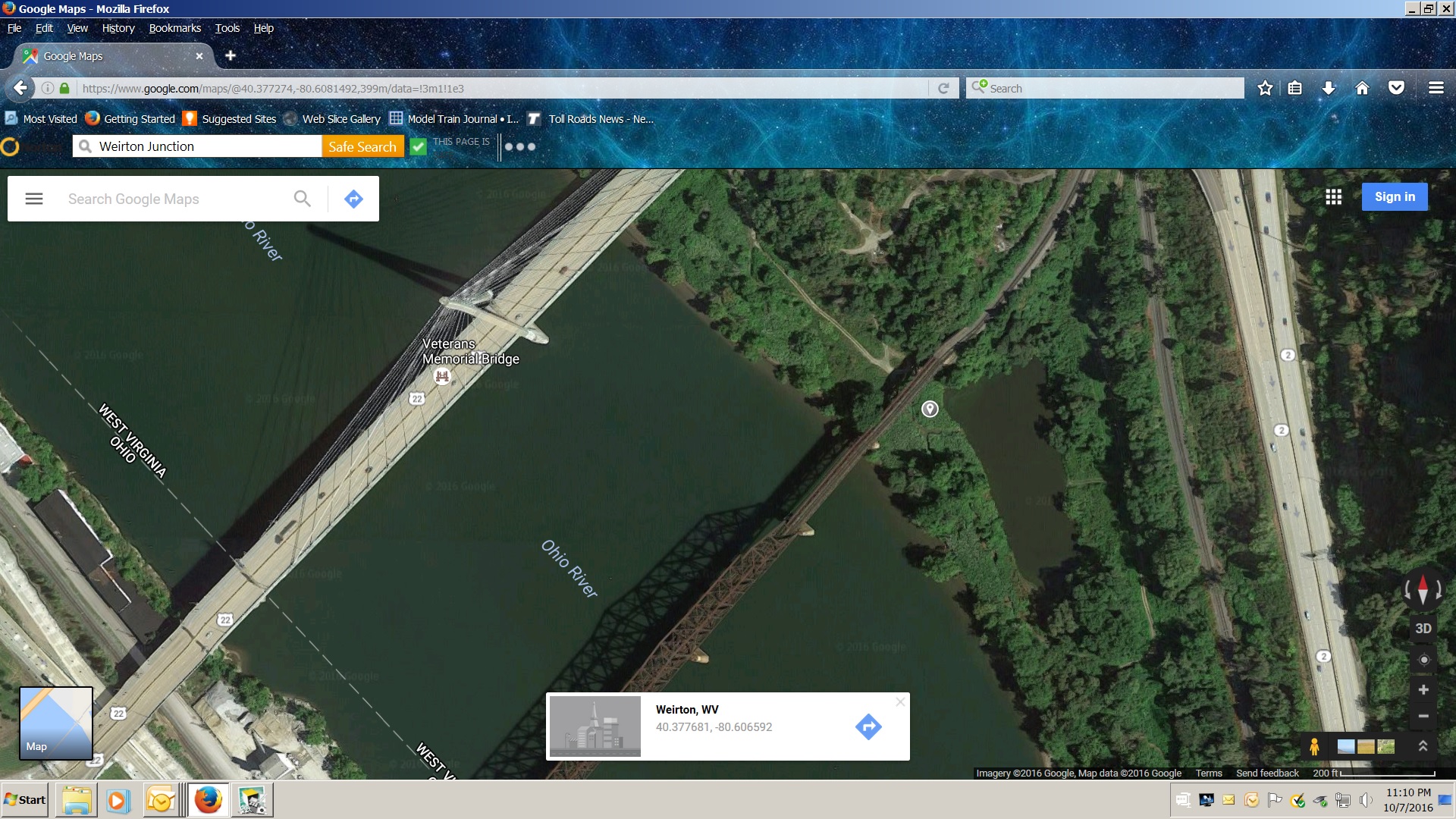This screenshot has height=819, width=1456.
Task: Click the Safe Search button
Action: pyautogui.click(x=362, y=147)
